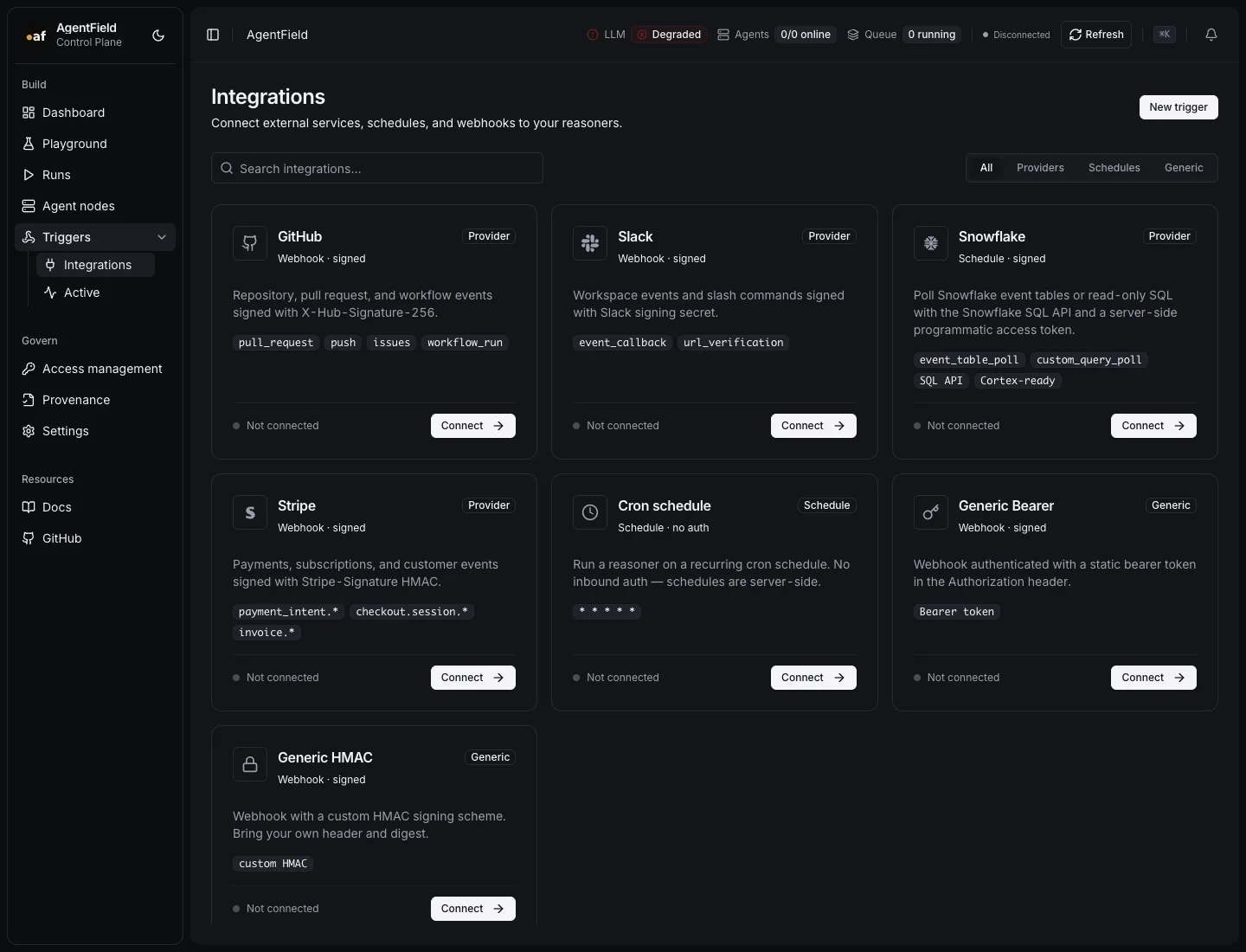Open Access management page
This screenshot has height=952, width=1246.
95,369
